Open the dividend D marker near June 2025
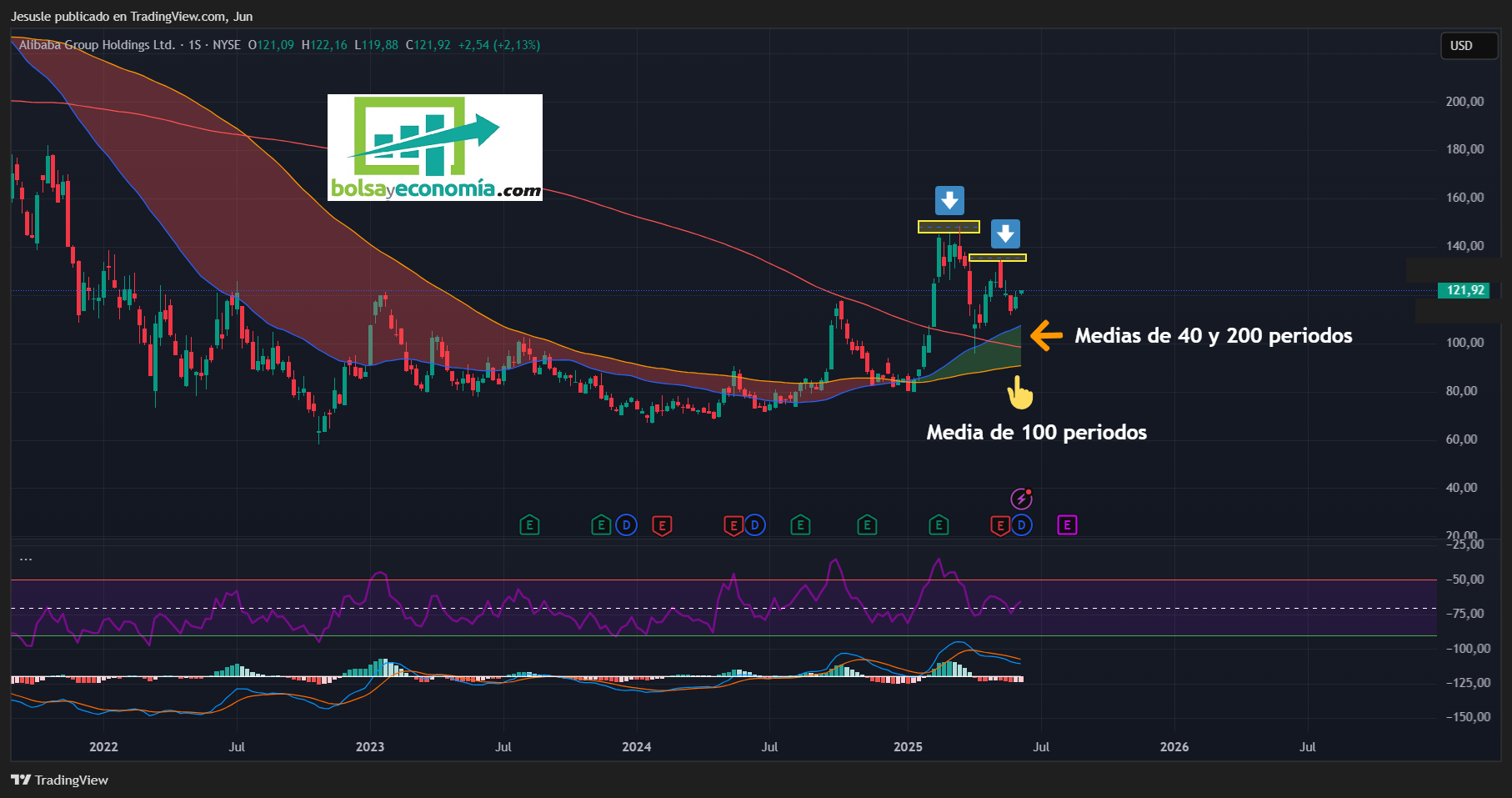Screen dimensions: 1512x798 [x=1022, y=525]
